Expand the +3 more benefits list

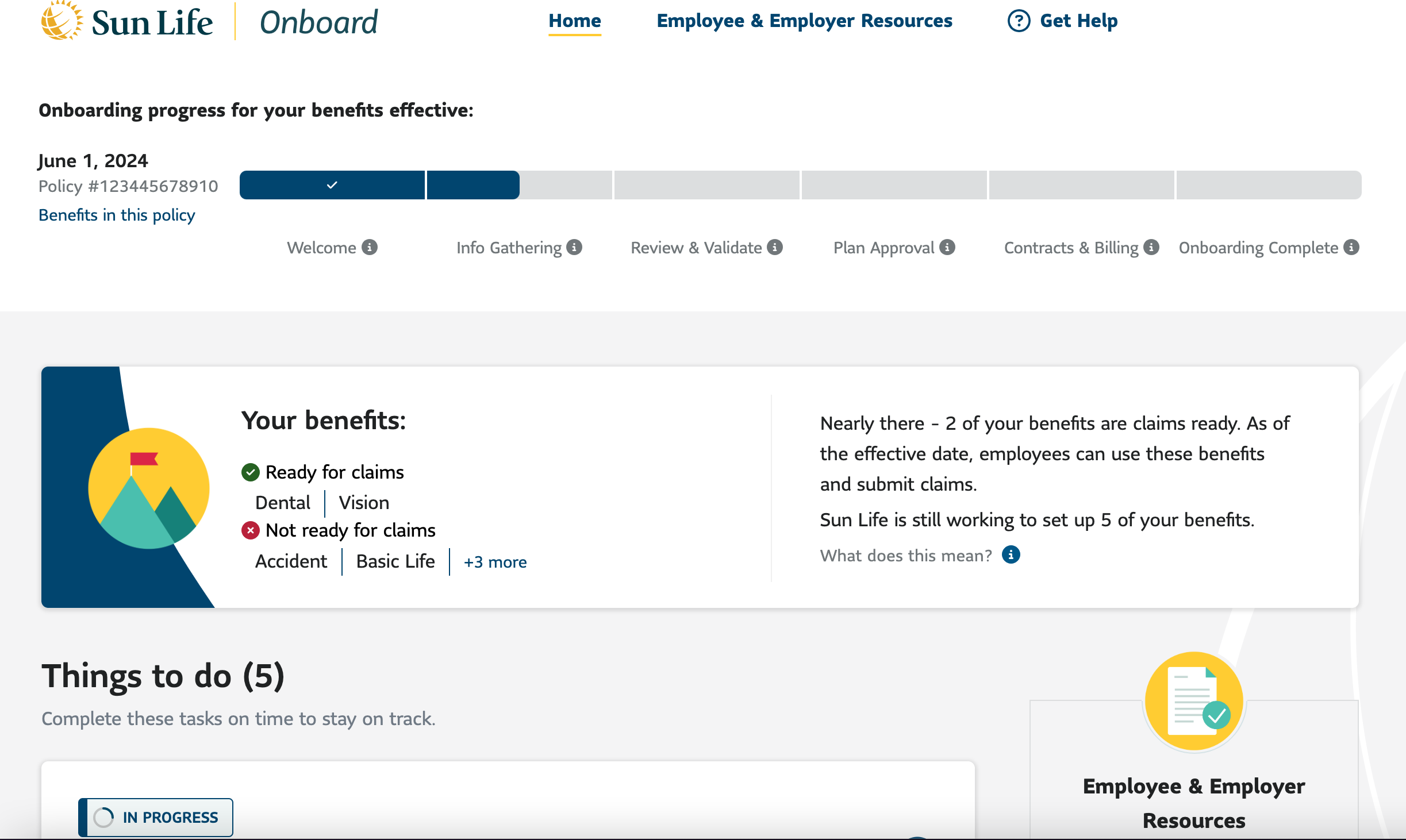click(x=495, y=561)
